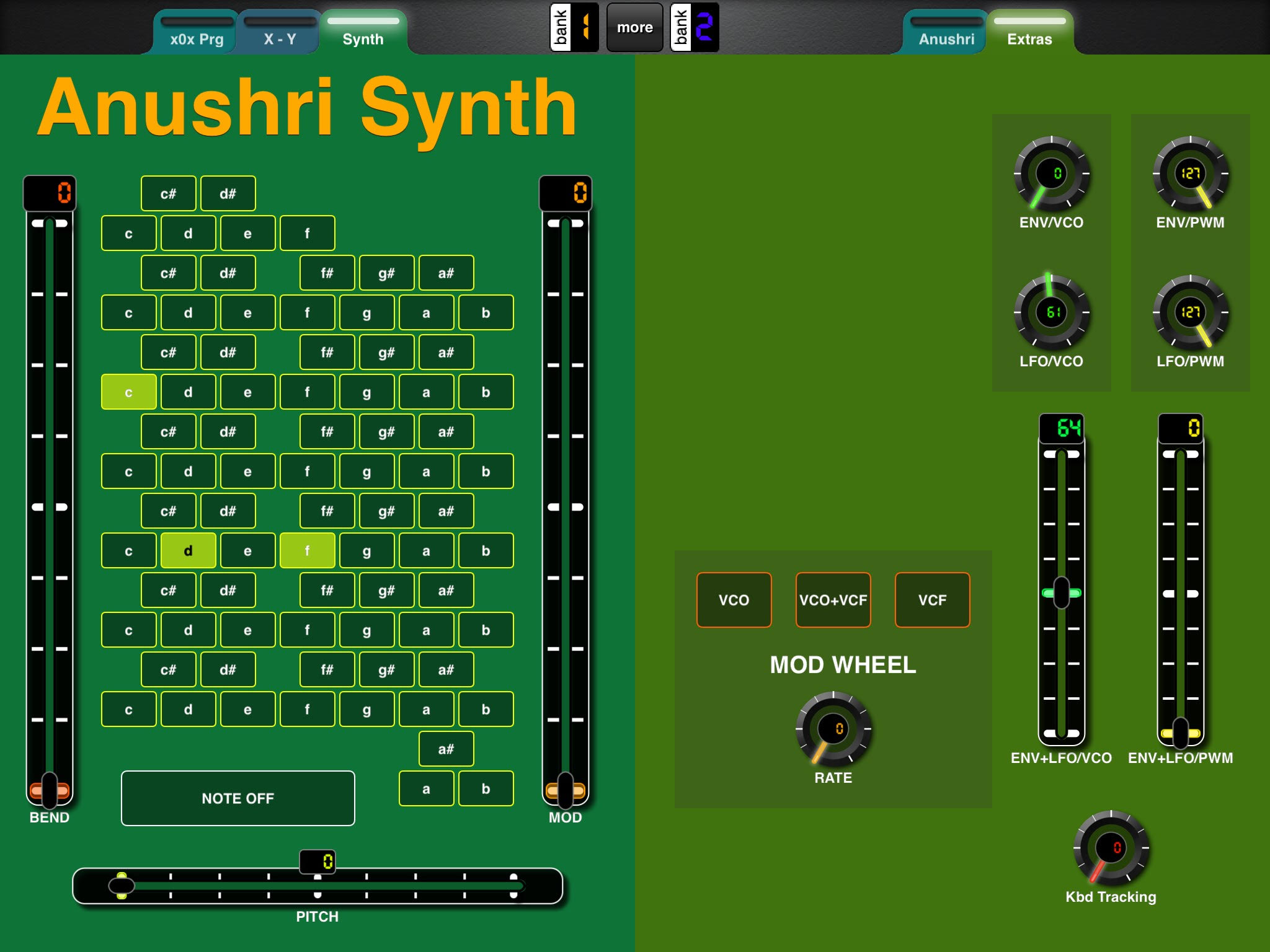
Task: Click the ENV+LFO/PWM slider handle
Action: [1181, 734]
